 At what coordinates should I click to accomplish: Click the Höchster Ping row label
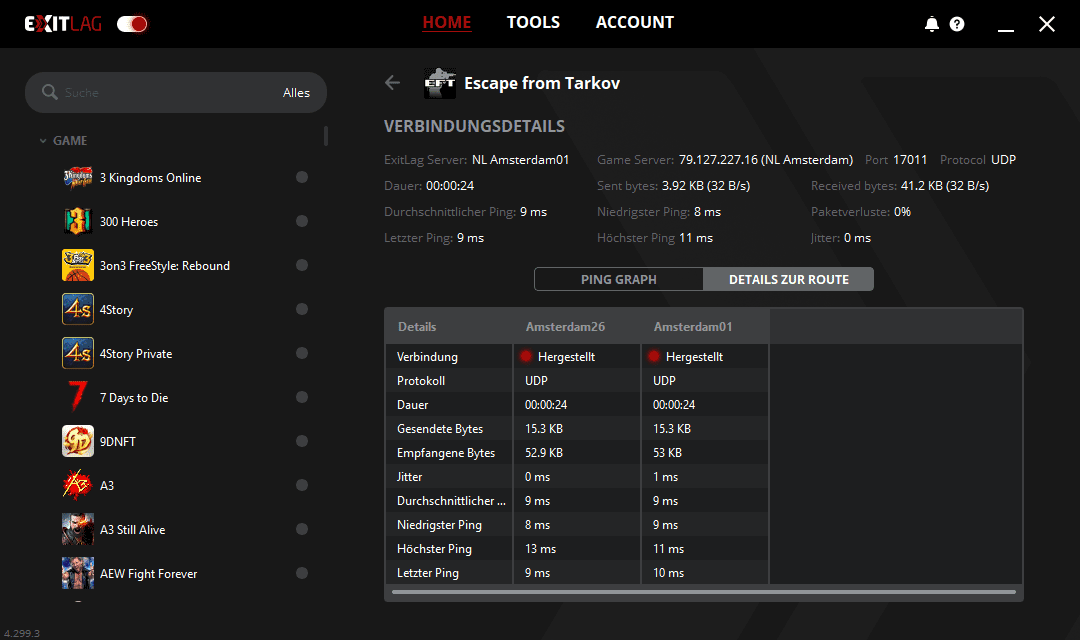[x=434, y=549]
